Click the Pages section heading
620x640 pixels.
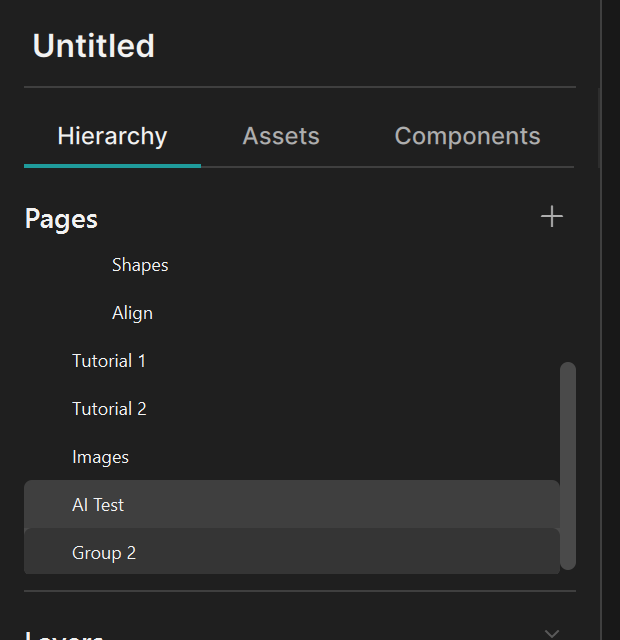(x=61, y=219)
